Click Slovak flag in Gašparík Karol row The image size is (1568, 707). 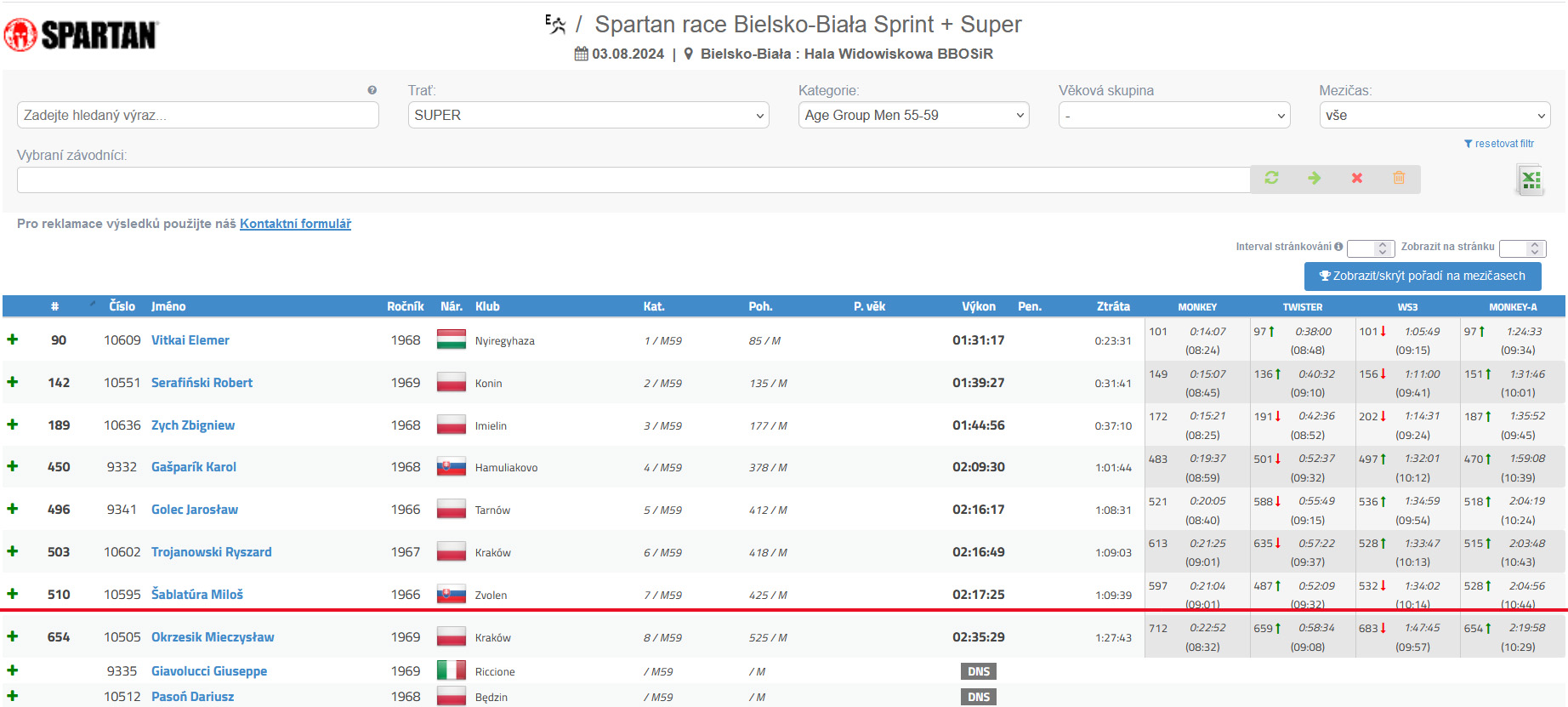point(452,466)
